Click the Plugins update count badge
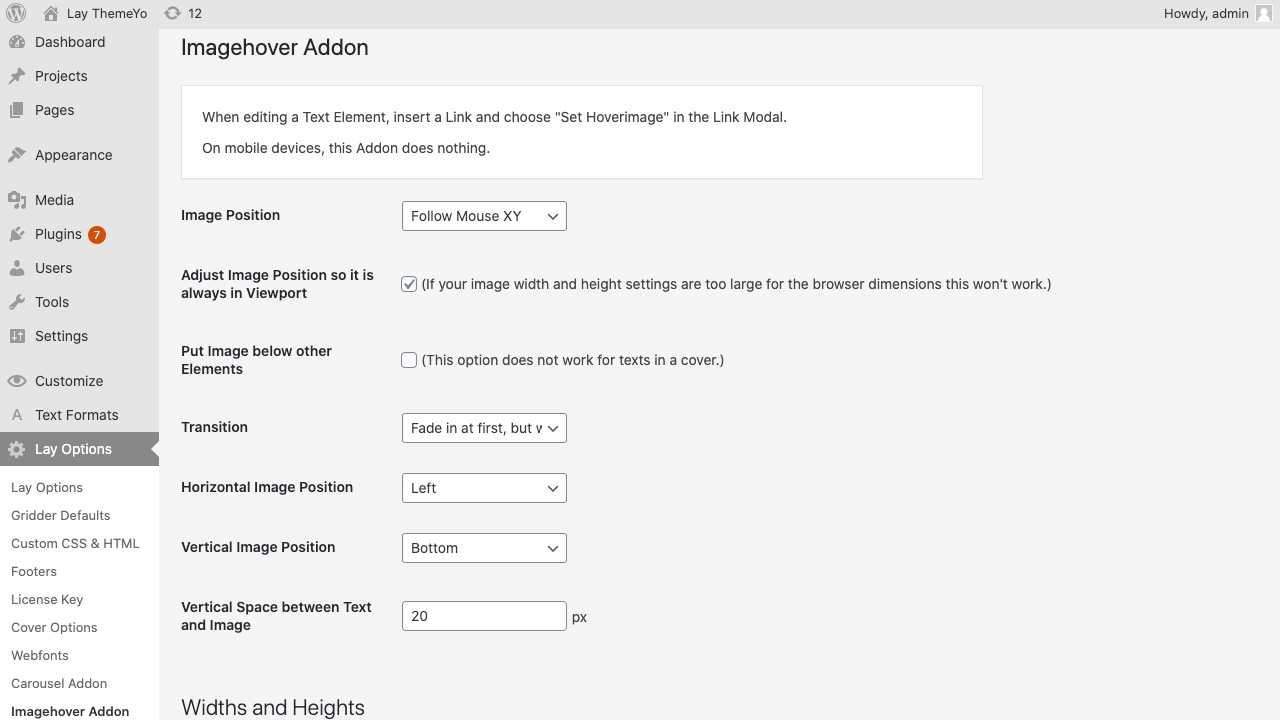Viewport: 1280px width, 720px height. pyautogui.click(x=96, y=235)
